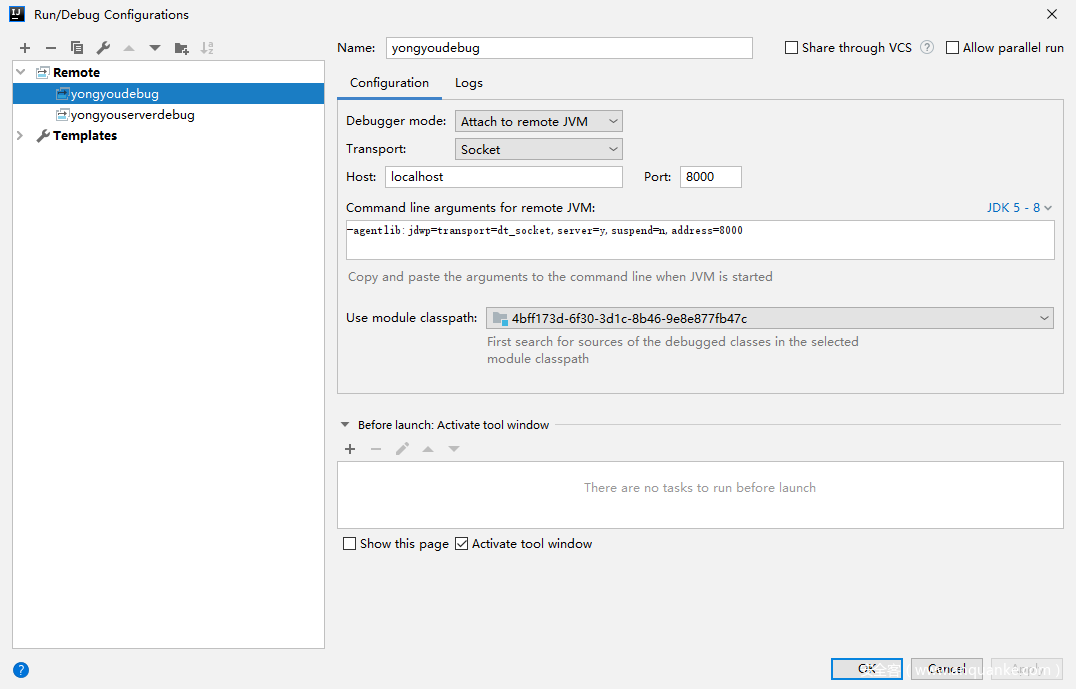Enable the Share through VCS checkbox
1076x689 pixels.
792,48
